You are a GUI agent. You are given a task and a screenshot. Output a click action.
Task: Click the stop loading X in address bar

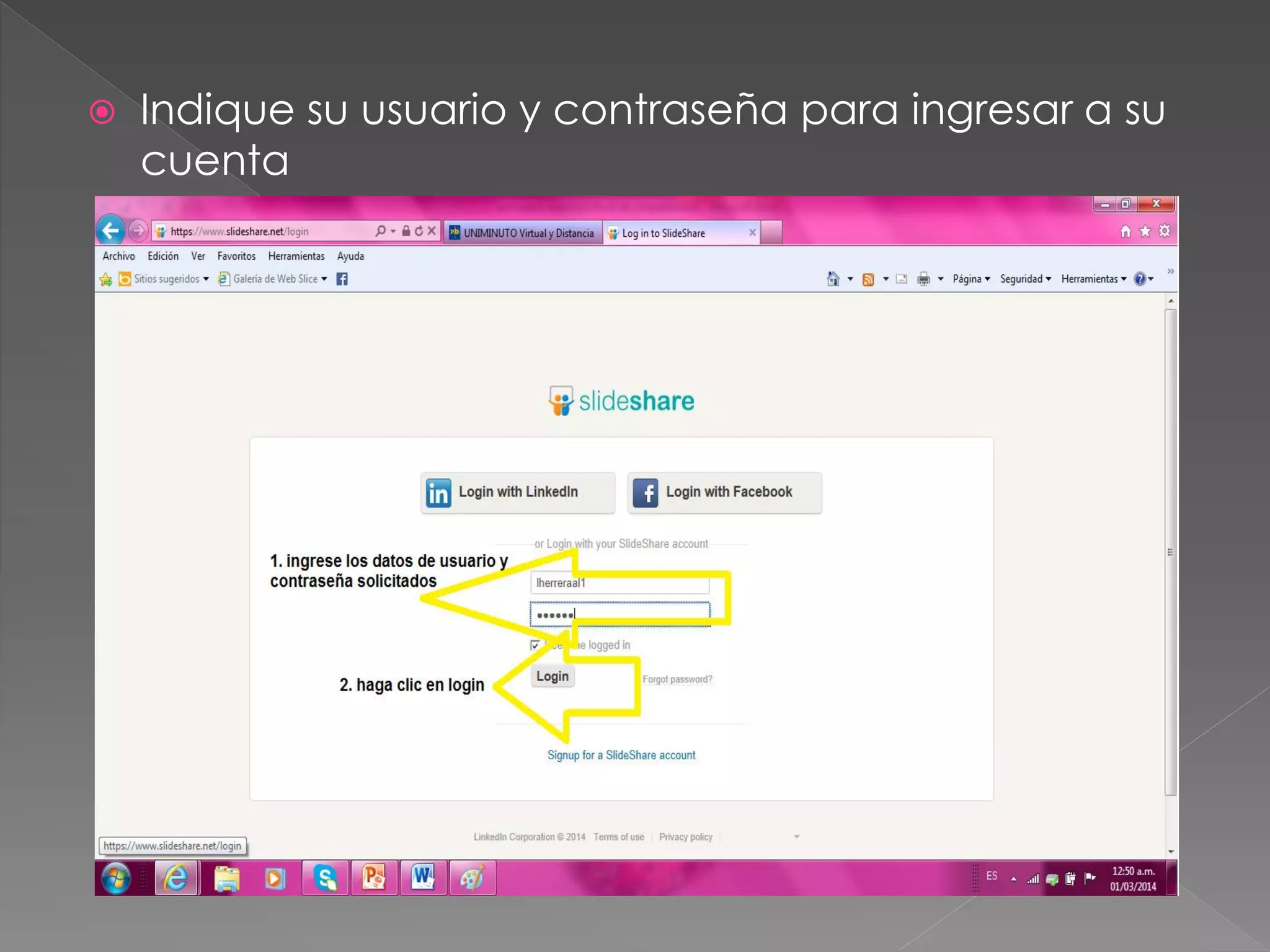(432, 231)
